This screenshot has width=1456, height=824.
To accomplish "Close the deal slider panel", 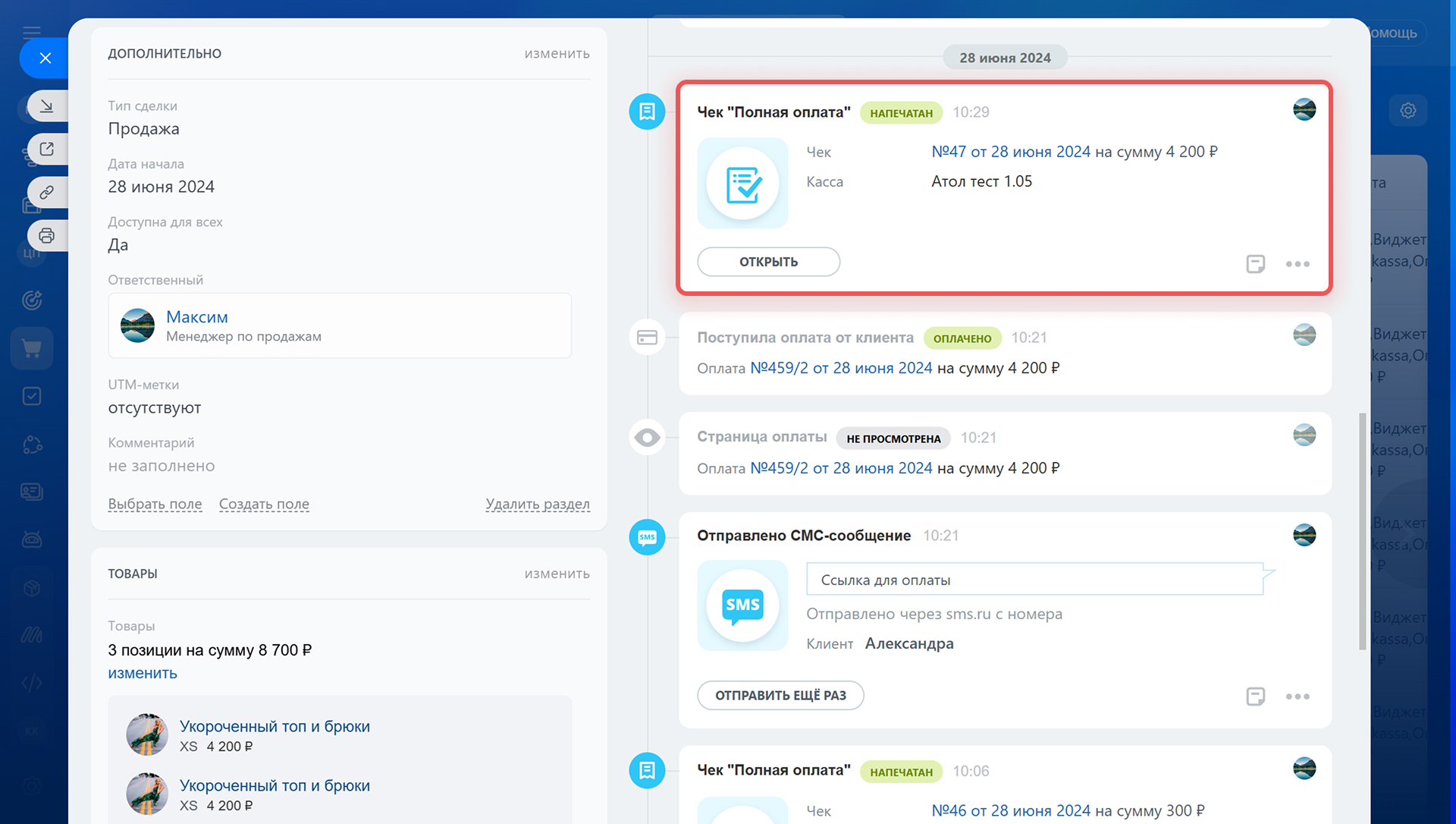I will pyautogui.click(x=45, y=58).
